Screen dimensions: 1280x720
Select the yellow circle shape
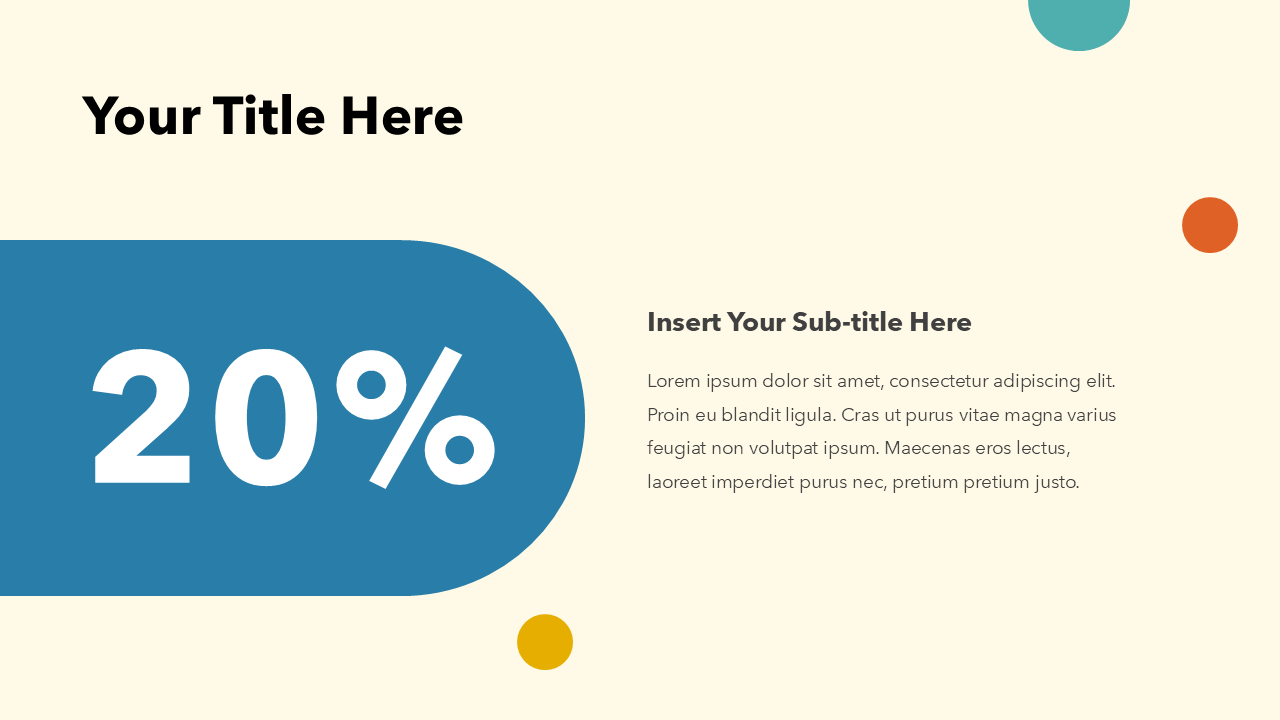545,642
